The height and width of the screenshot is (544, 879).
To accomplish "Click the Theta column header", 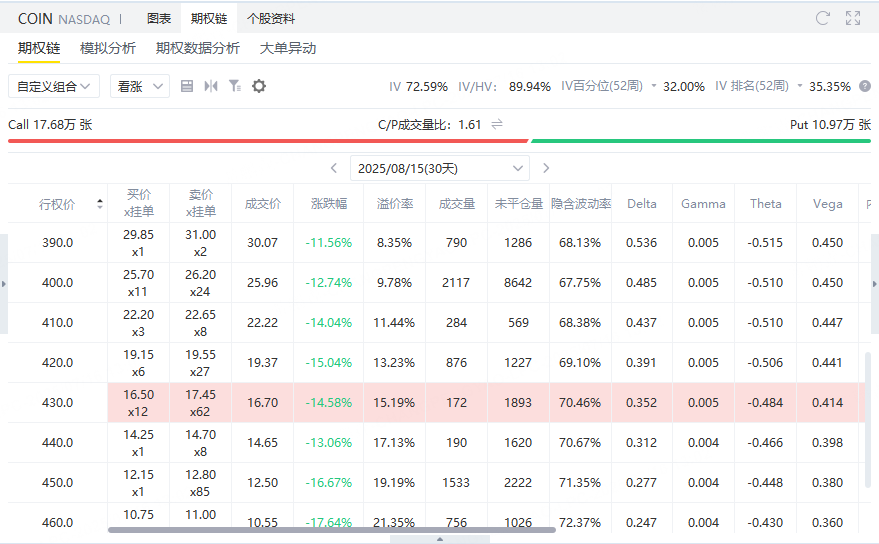I will (x=765, y=204).
